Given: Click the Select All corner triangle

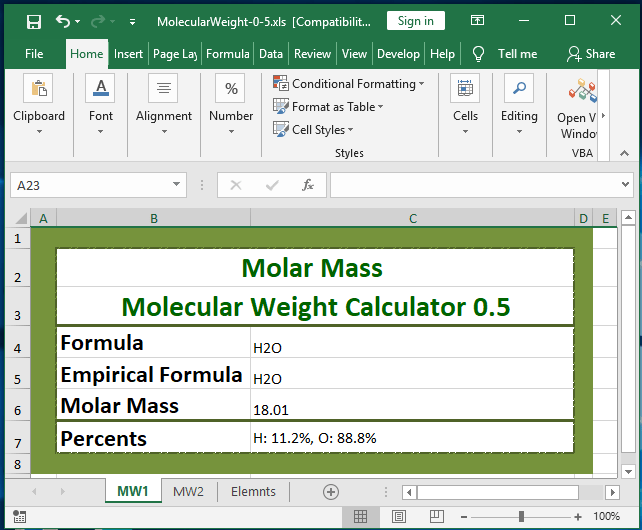Looking at the screenshot, I should tap(20, 218).
